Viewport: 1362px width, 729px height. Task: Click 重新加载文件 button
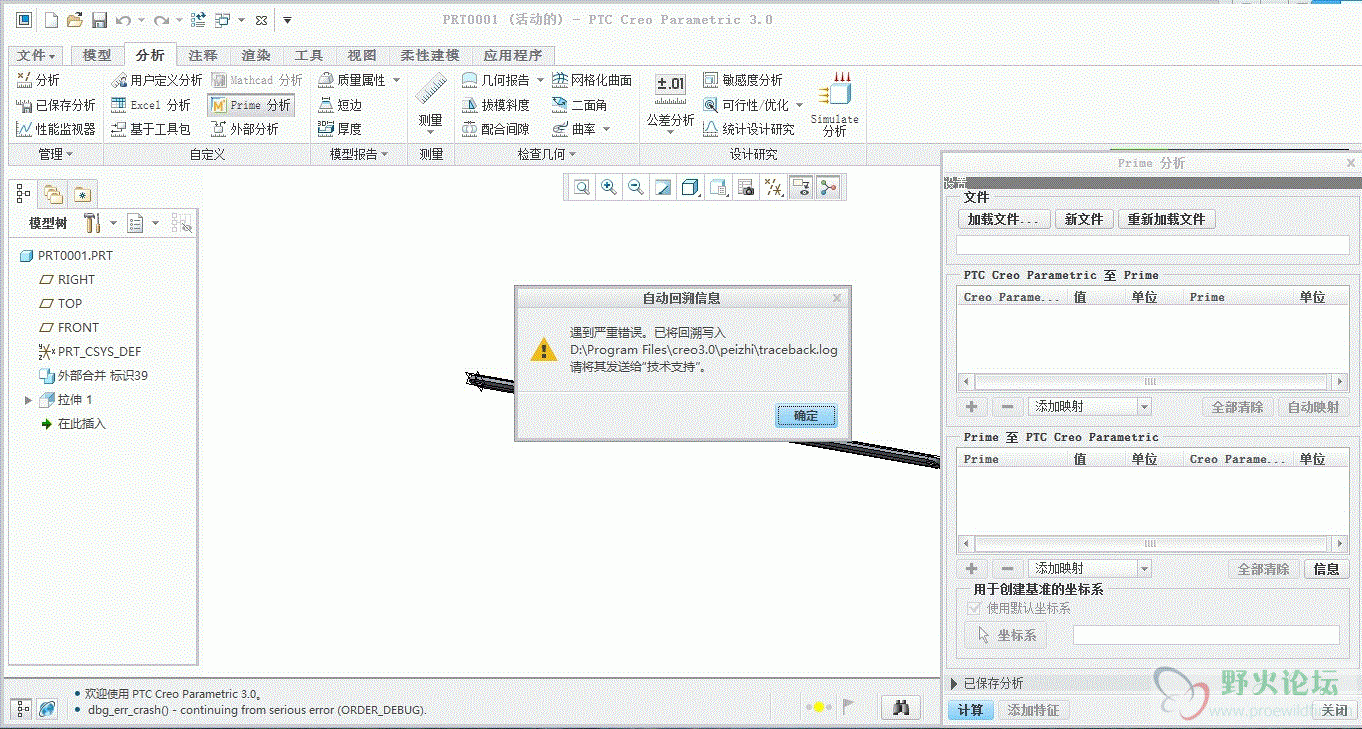pos(1166,219)
